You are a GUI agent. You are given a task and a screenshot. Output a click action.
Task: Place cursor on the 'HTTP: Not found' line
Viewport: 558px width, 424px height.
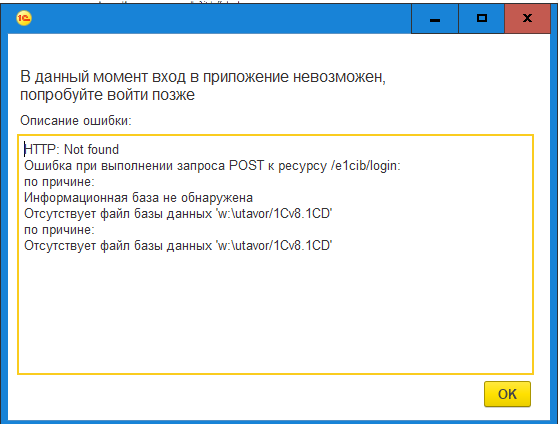click(71, 150)
